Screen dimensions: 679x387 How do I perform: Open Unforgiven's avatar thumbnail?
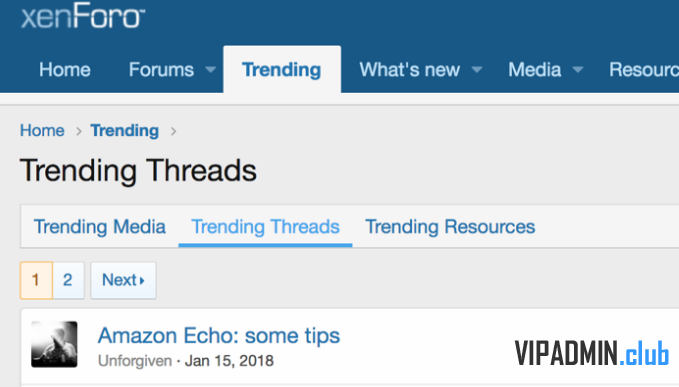point(54,344)
